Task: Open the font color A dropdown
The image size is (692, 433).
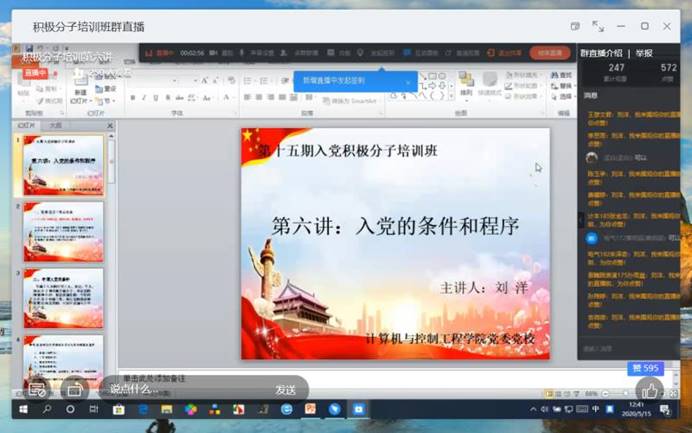Action: (228, 98)
